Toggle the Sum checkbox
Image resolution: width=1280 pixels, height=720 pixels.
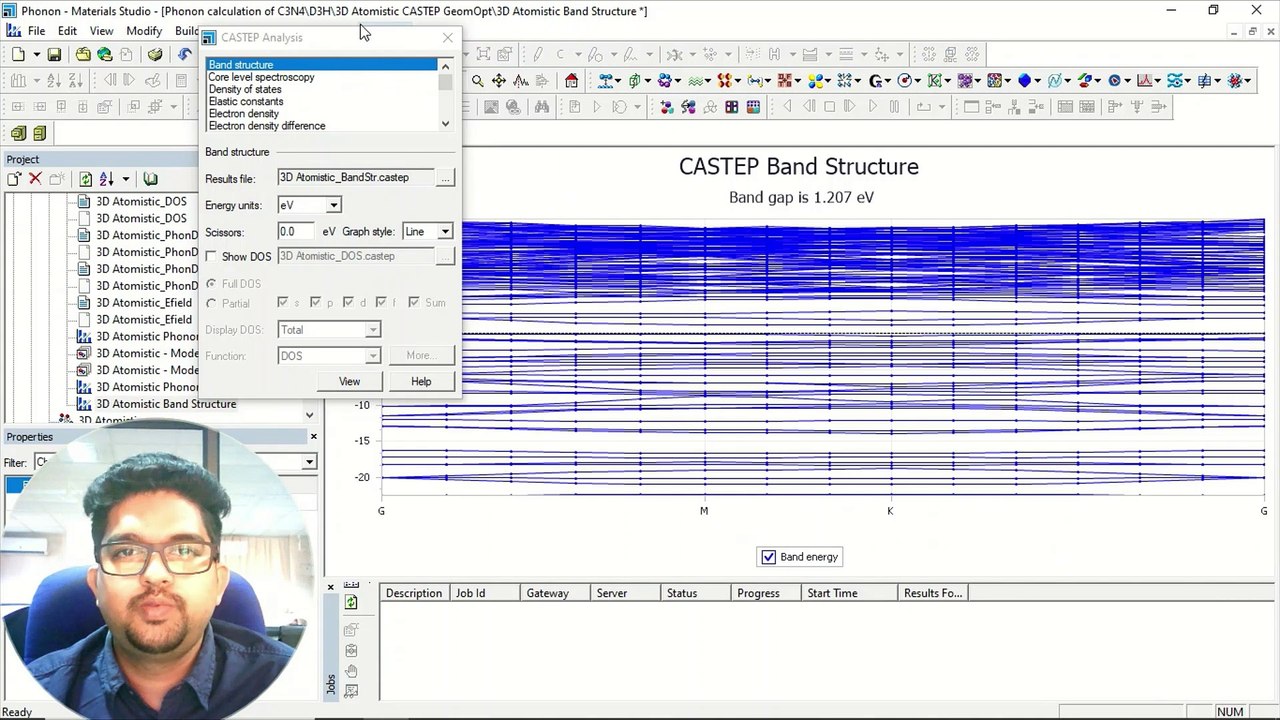[413, 302]
